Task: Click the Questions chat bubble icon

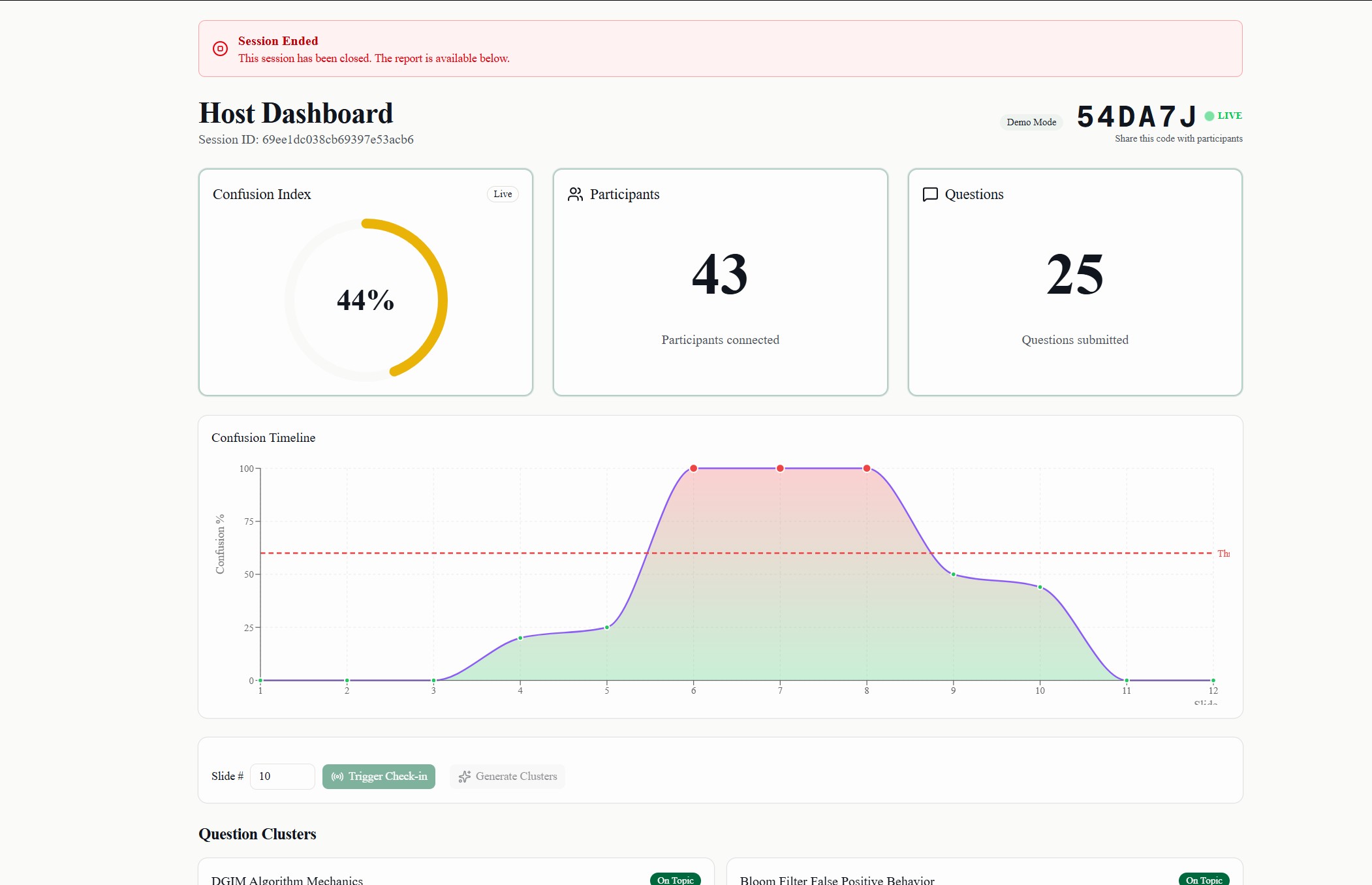Action: point(930,194)
